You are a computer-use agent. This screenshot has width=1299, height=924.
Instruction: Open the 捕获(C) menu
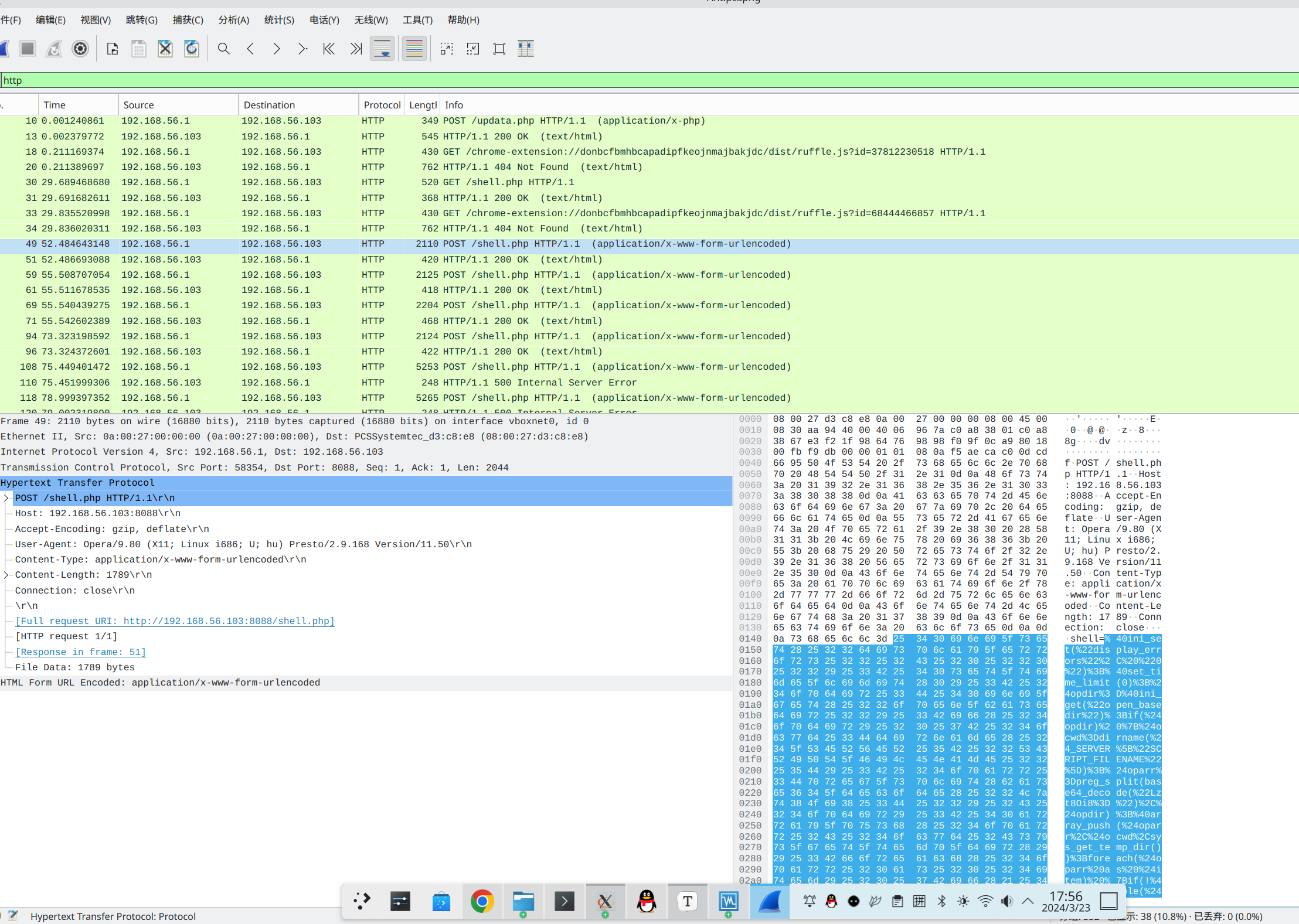188,20
